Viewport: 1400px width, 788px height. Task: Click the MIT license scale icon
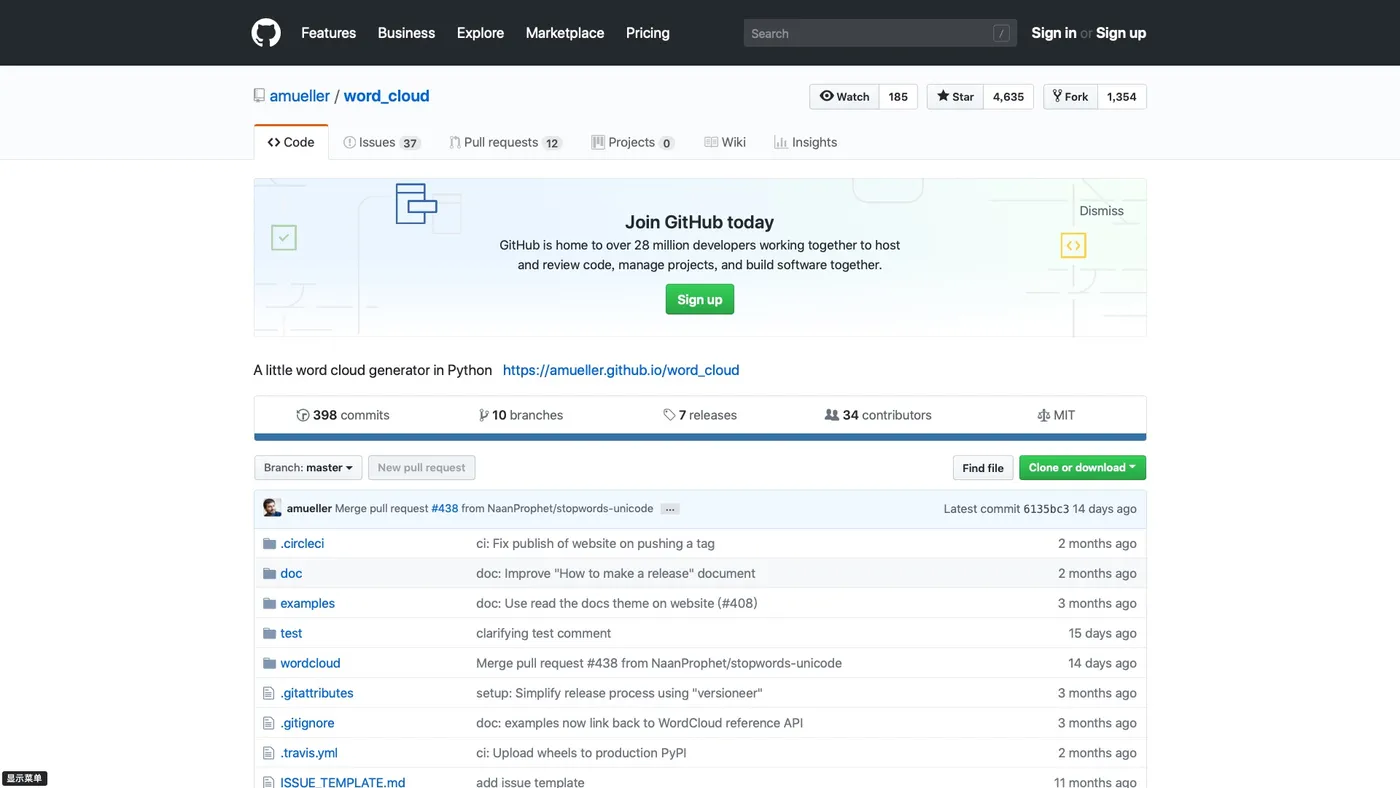tap(1044, 415)
